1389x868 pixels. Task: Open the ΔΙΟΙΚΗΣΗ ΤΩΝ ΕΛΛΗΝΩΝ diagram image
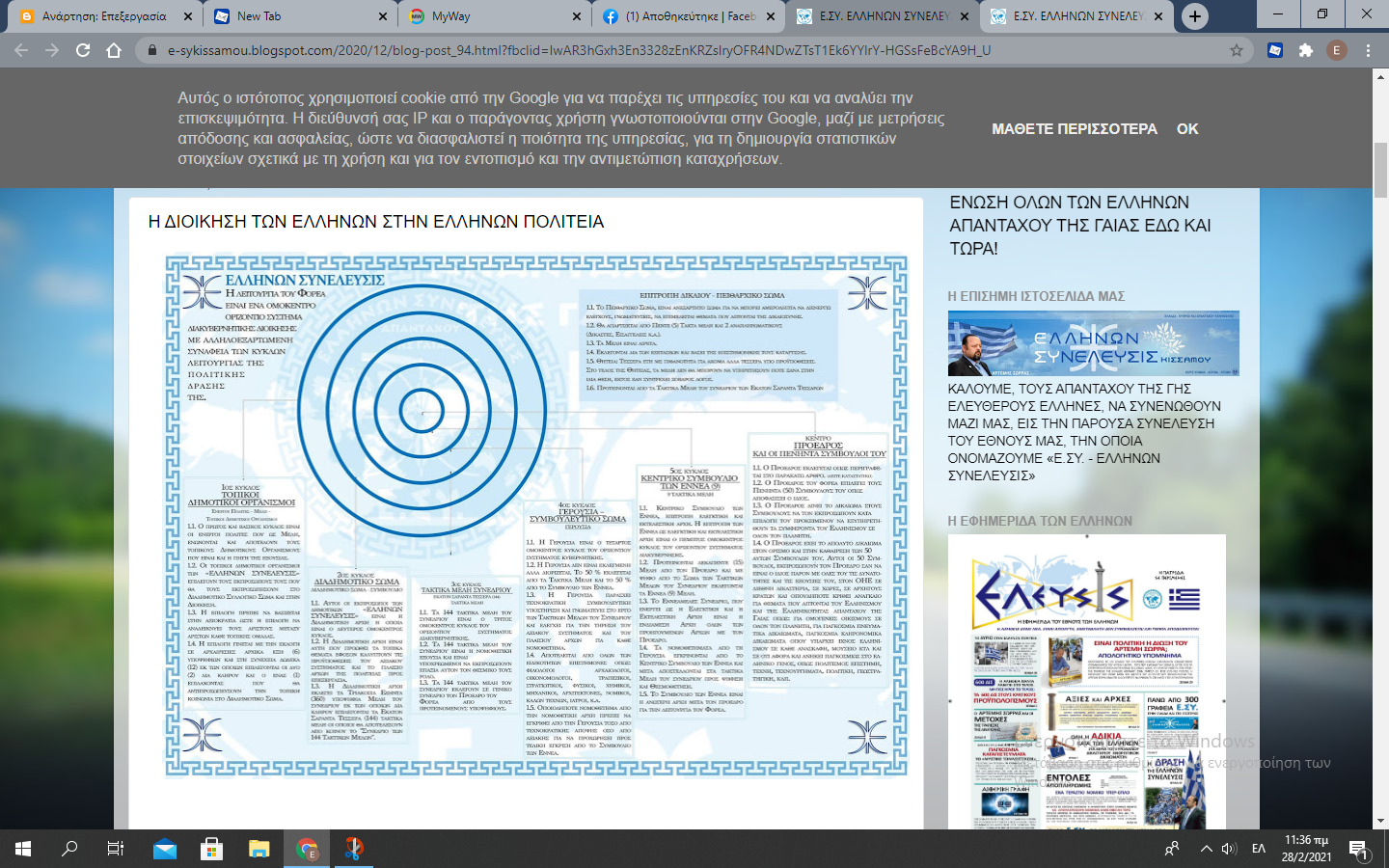coord(537,515)
